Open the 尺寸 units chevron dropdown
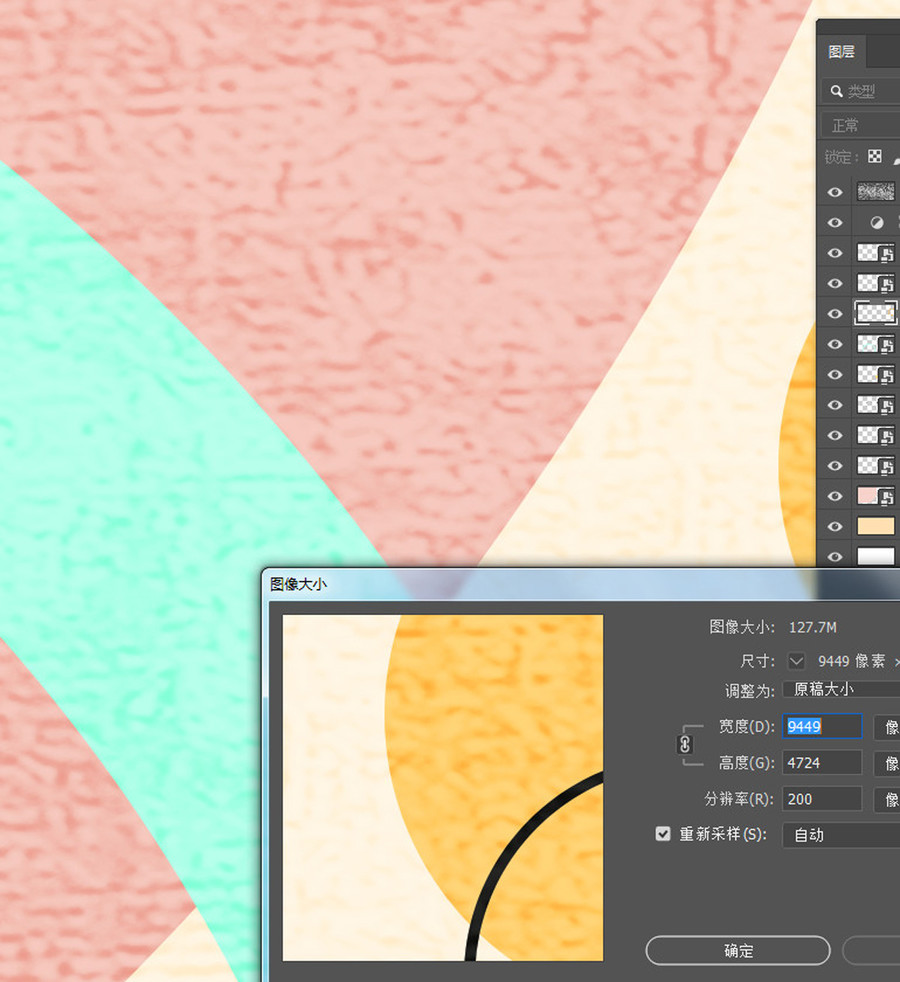Viewport: 900px width, 982px height. click(796, 661)
